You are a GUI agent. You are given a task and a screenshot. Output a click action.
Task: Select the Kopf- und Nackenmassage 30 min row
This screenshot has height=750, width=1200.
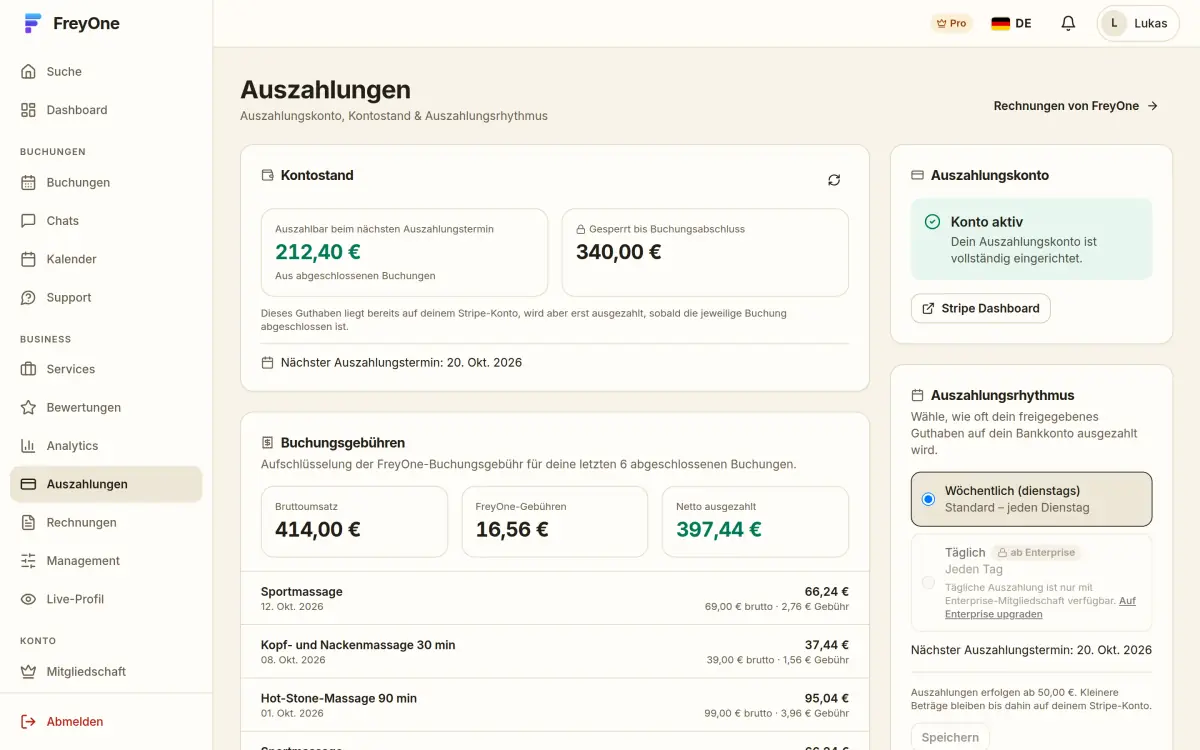[555, 652]
